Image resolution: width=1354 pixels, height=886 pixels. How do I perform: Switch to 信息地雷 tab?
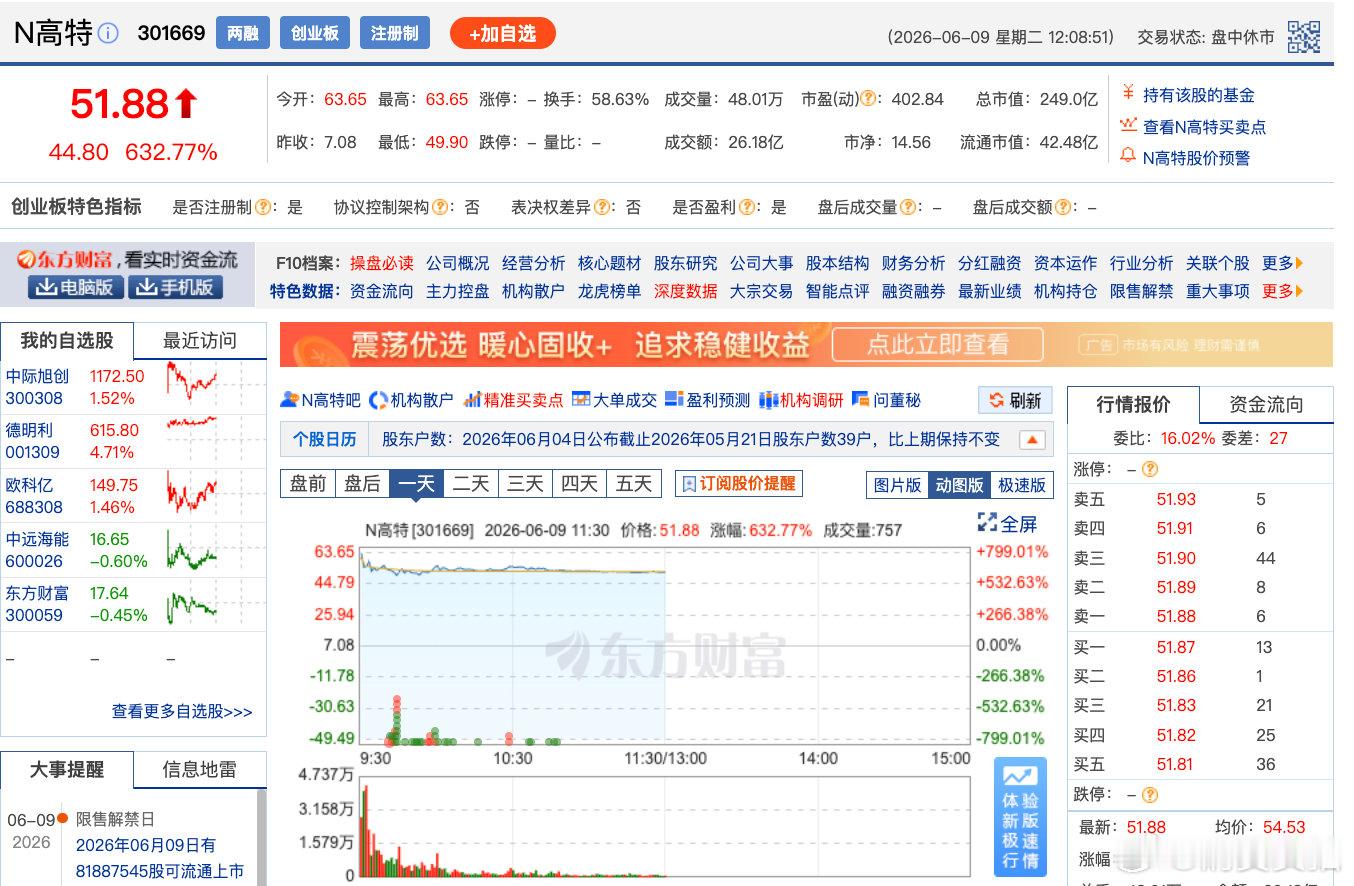(x=200, y=770)
